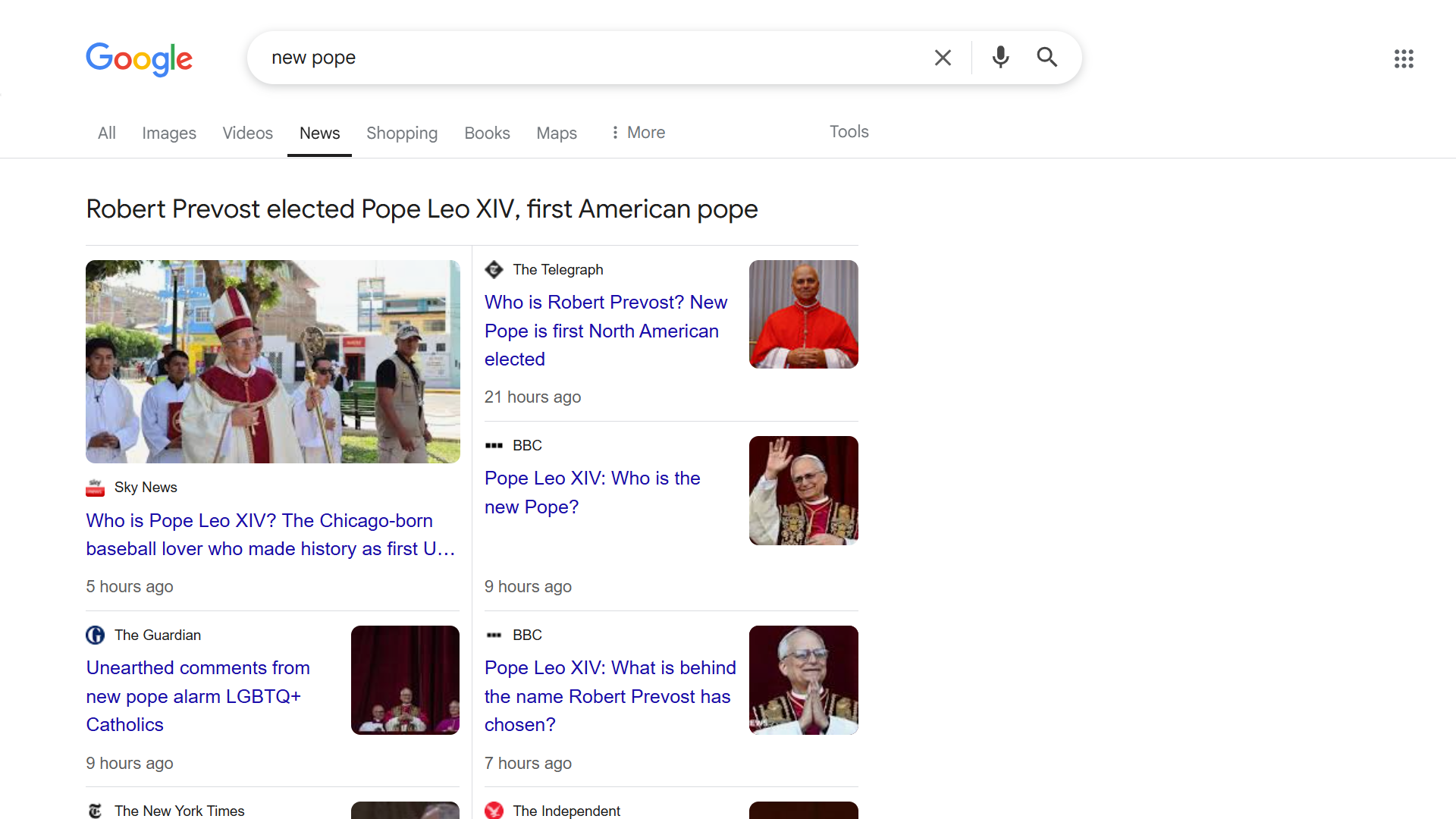Switch to the Videos tab
1456x819 pixels.
[247, 133]
